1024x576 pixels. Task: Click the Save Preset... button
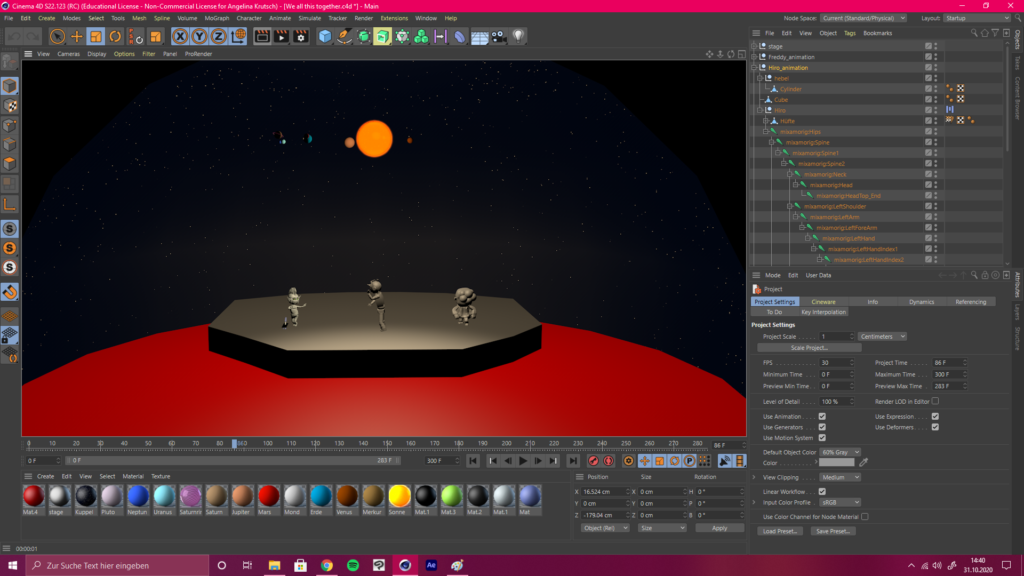point(833,531)
